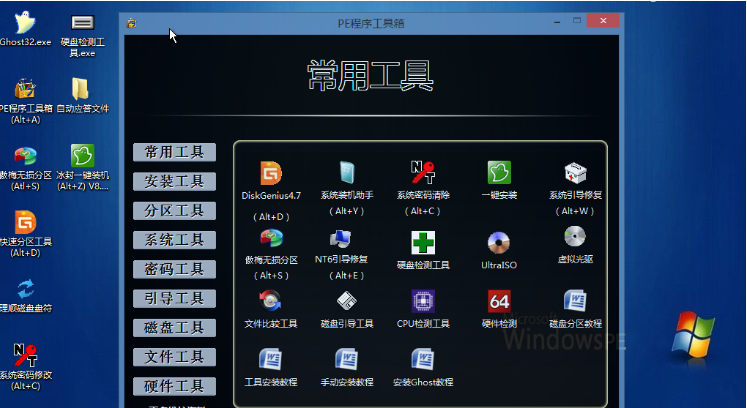Switch to 密码工具 category

pos(174,270)
